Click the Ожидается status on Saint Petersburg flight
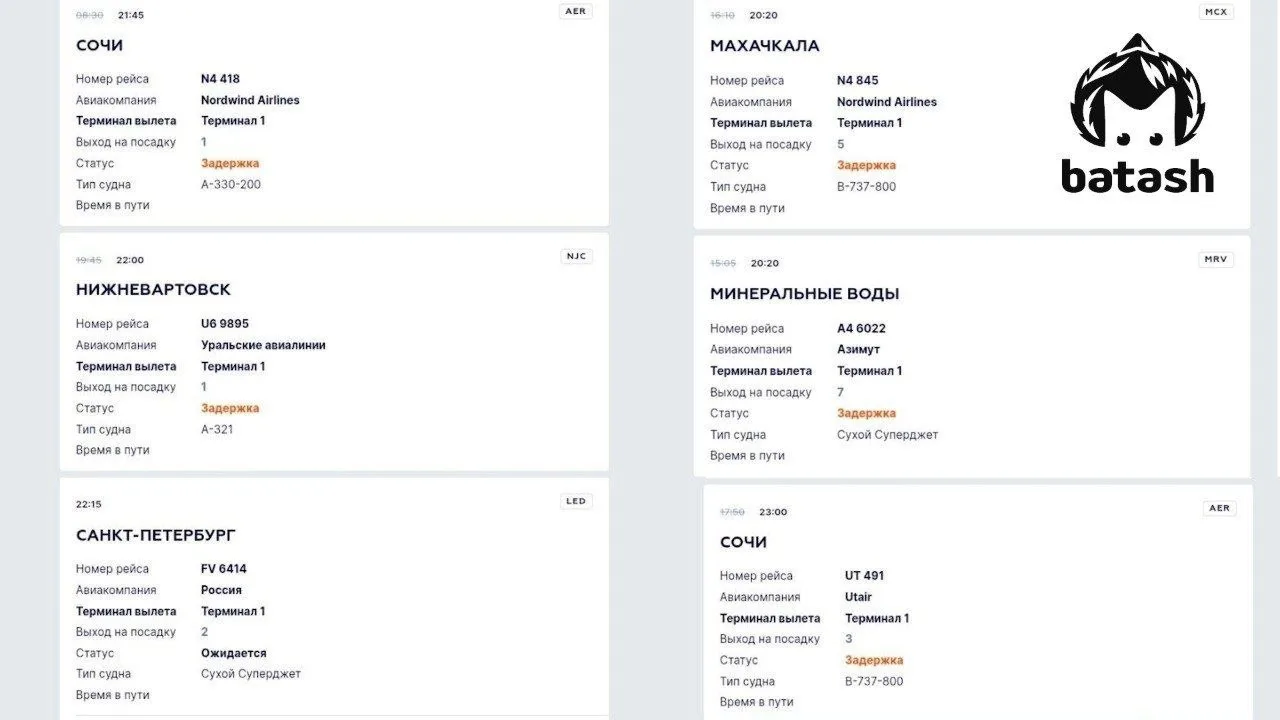The height and width of the screenshot is (720, 1280). 234,653
